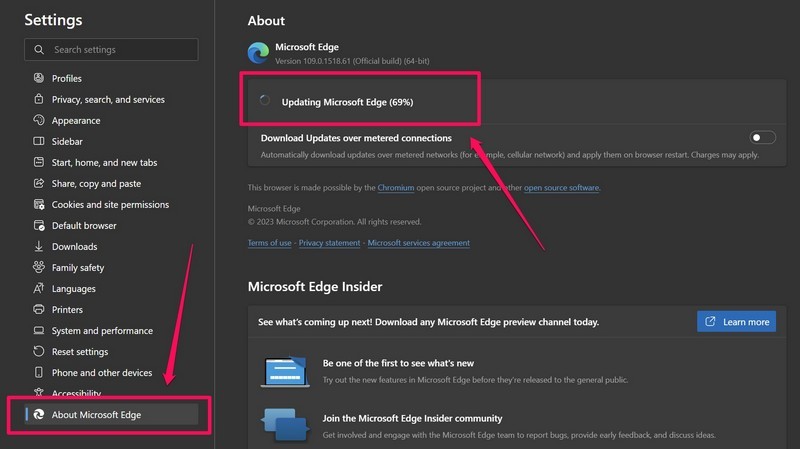Image resolution: width=800 pixels, height=449 pixels.
Task: Click the Microsoft Edge logo in About
Action: point(258,52)
